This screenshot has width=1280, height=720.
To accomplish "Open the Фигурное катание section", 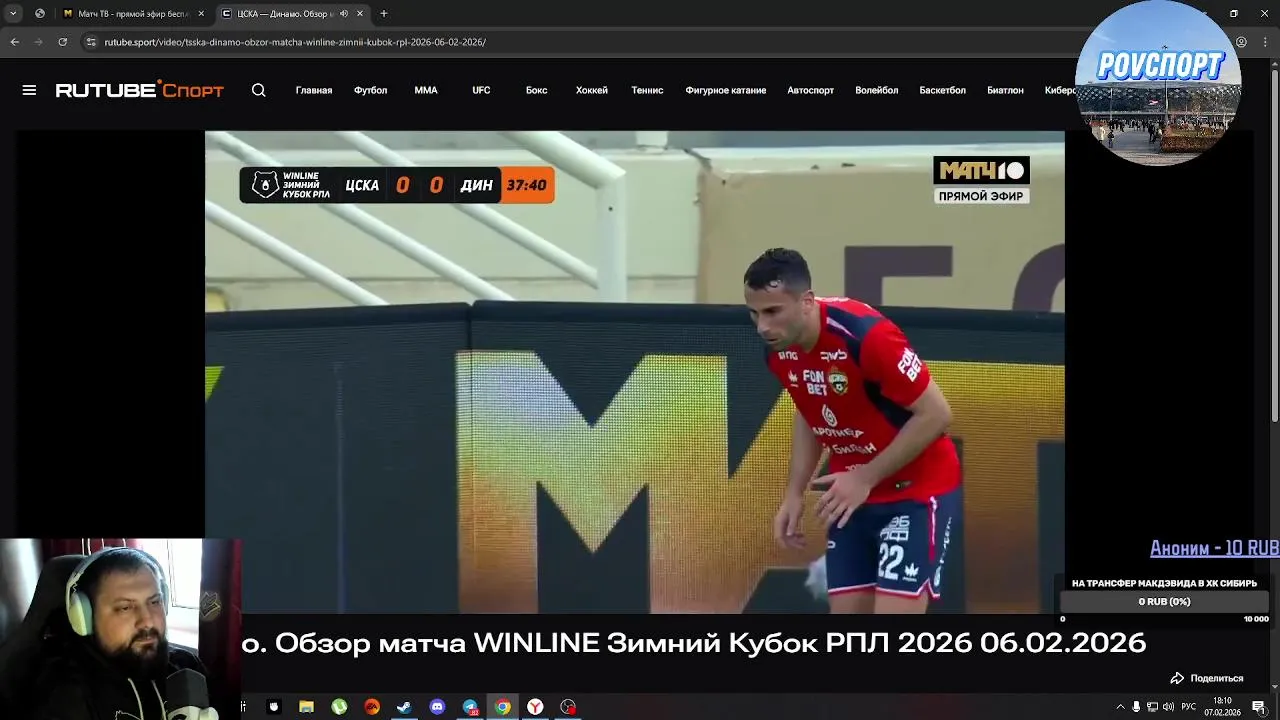I will 726,90.
